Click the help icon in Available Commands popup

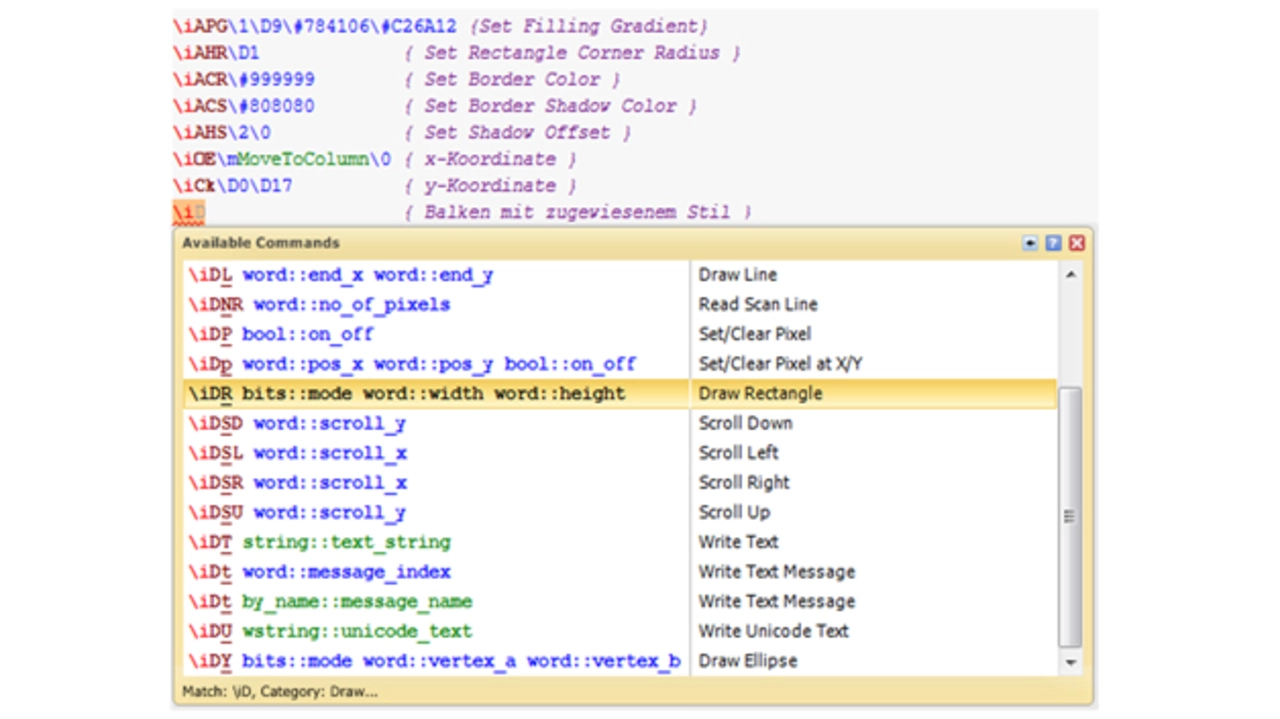[1053, 243]
